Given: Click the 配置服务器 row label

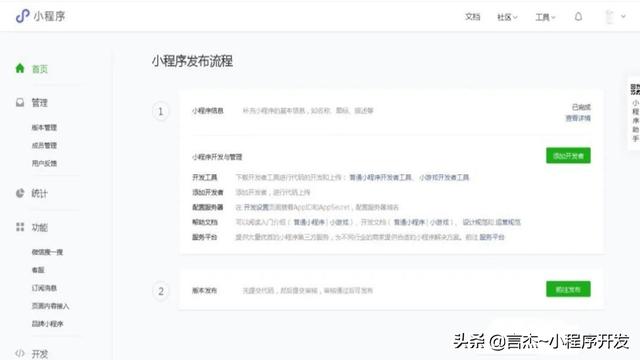Looking at the screenshot, I should click(208, 207).
